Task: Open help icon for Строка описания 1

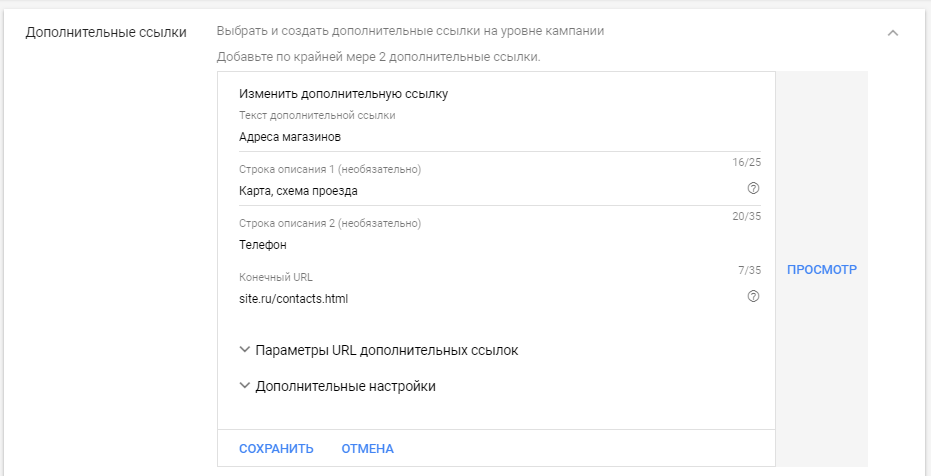Action: [753, 189]
